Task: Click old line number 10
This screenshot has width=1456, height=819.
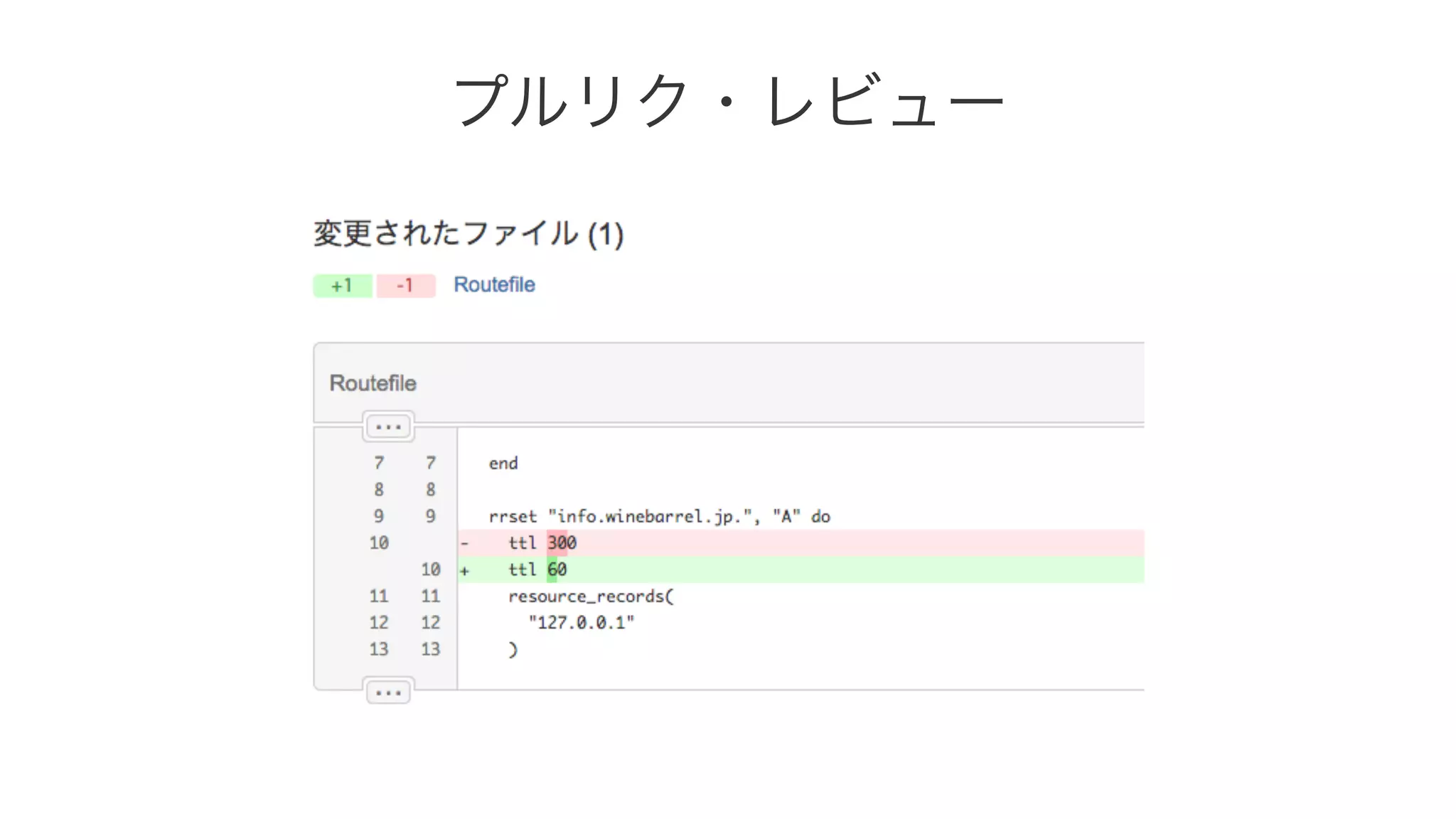Action: click(x=378, y=543)
